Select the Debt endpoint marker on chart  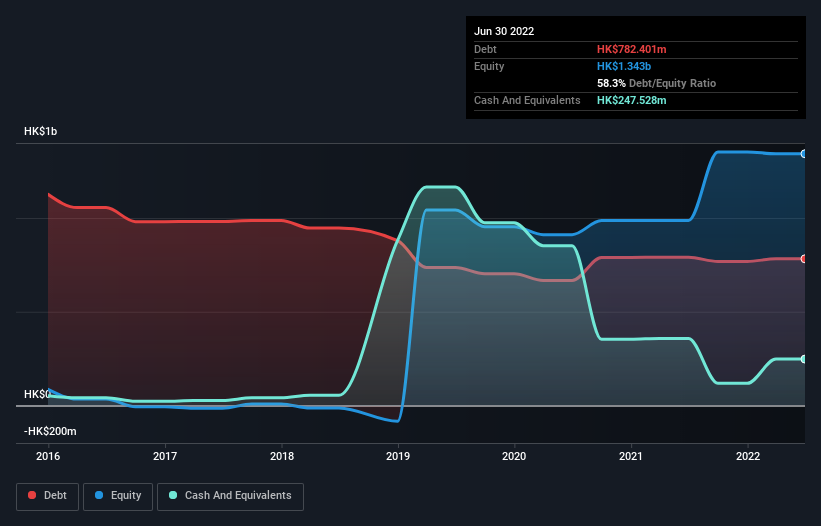tap(803, 259)
